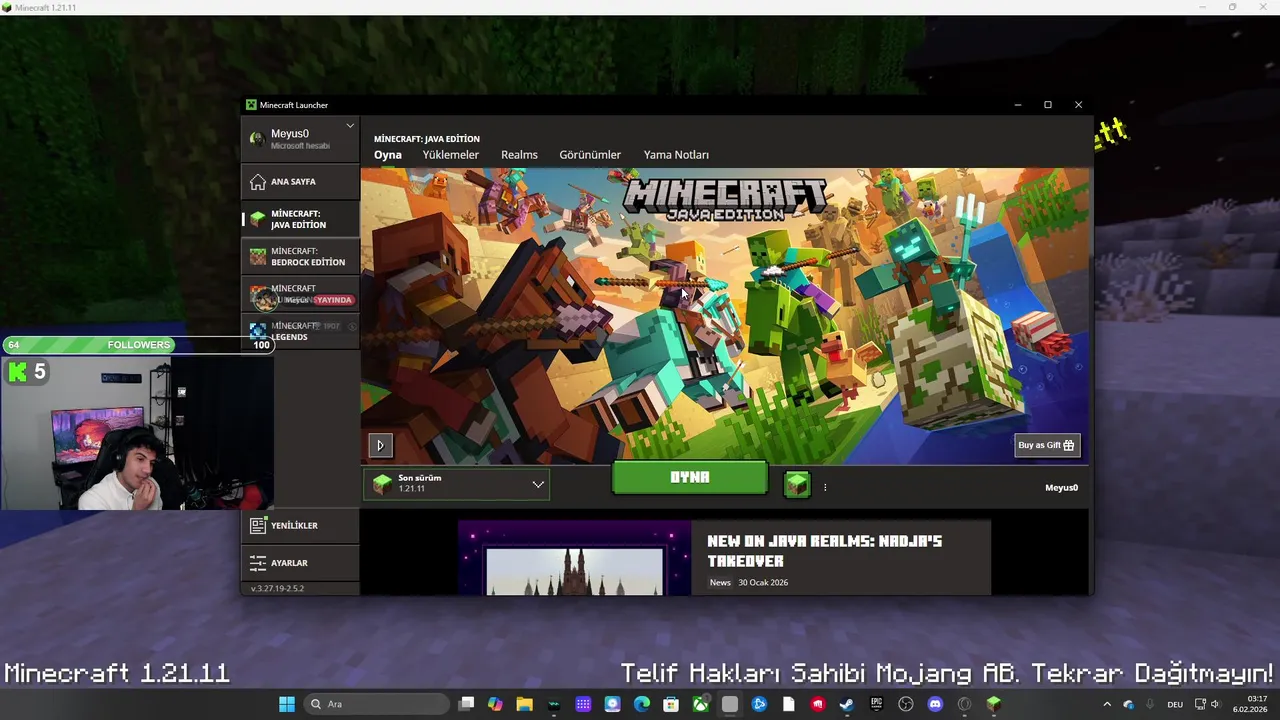
Task: Click the green block icon beside Oyna
Action: [x=797, y=486]
